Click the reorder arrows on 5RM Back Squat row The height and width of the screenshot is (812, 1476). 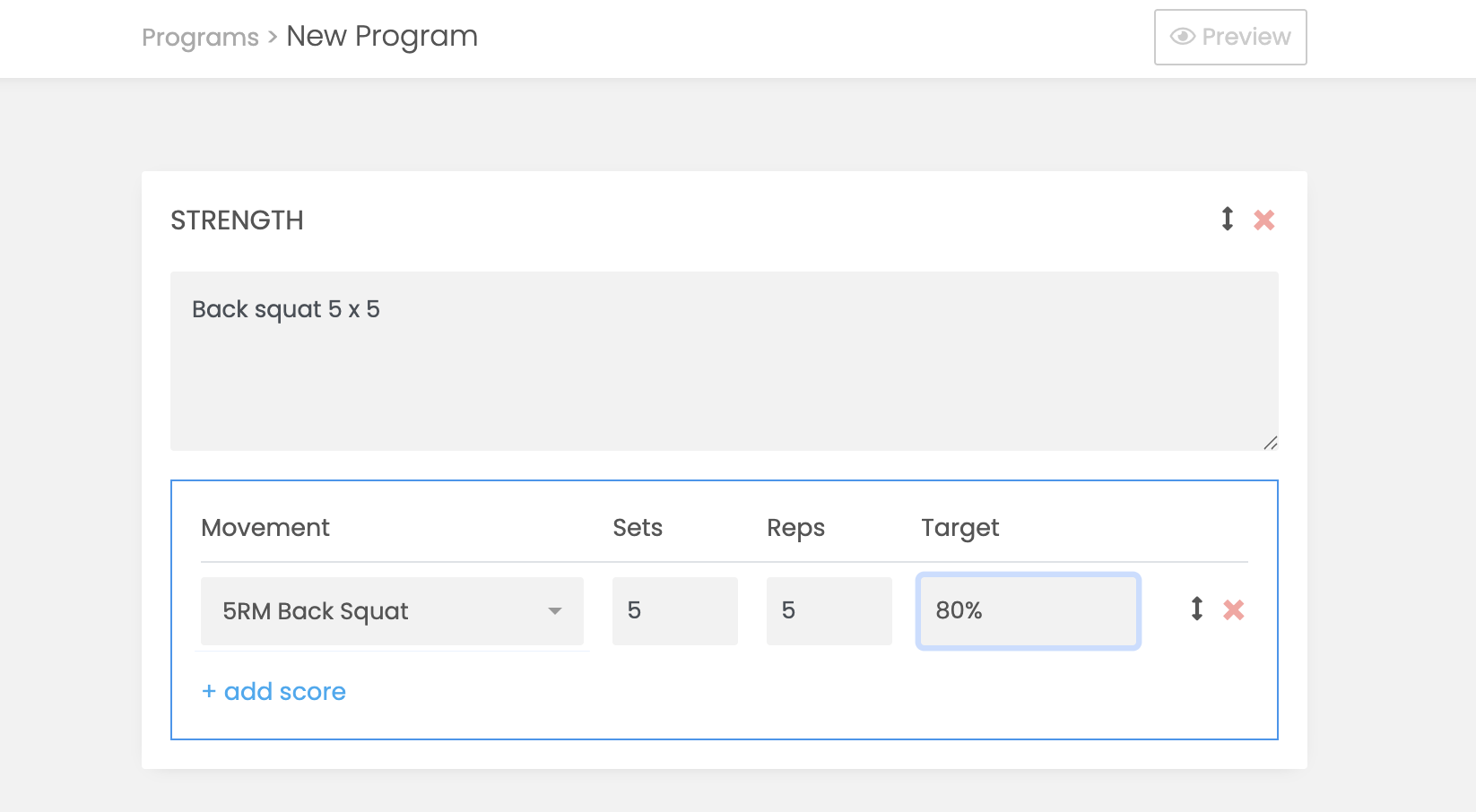pyautogui.click(x=1197, y=609)
